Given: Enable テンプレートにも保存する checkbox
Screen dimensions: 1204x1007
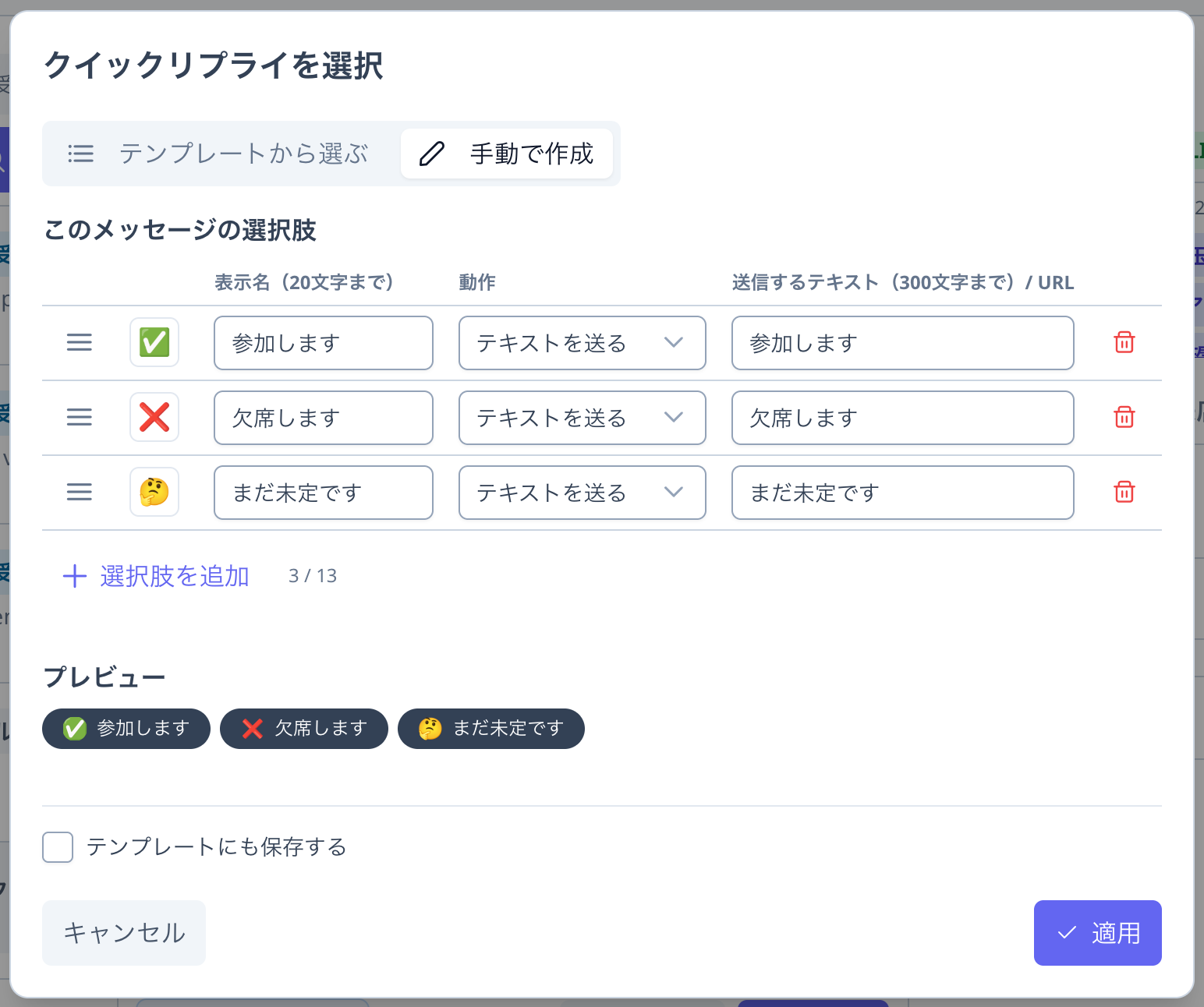Looking at the screenshot, I should [58, 847].
